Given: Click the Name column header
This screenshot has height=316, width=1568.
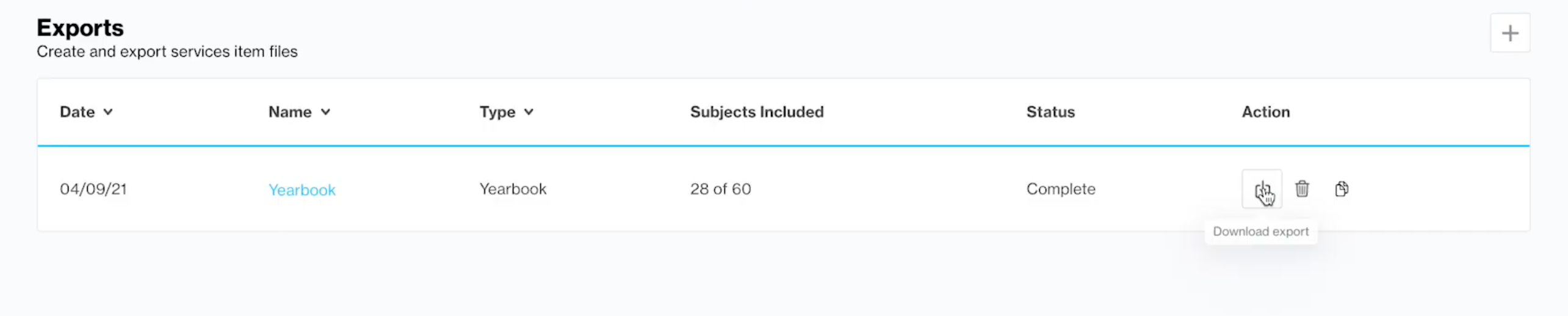Looking at the screenshot, I should (x=290, y=112).
